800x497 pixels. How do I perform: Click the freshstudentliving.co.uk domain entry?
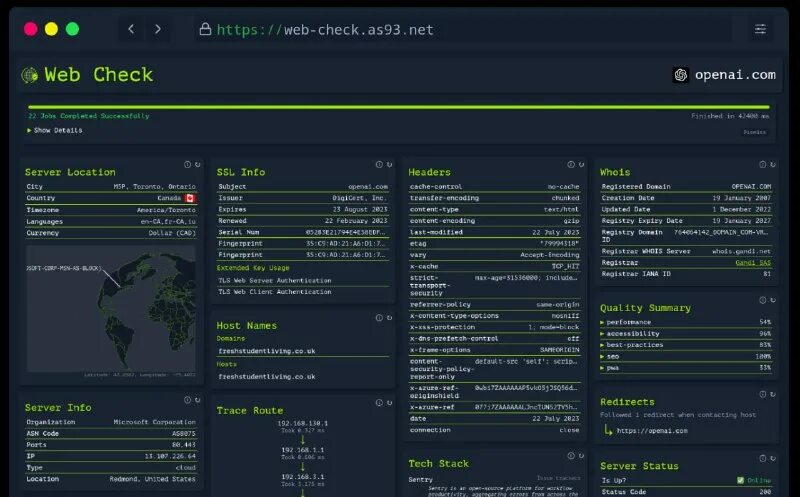267,351
